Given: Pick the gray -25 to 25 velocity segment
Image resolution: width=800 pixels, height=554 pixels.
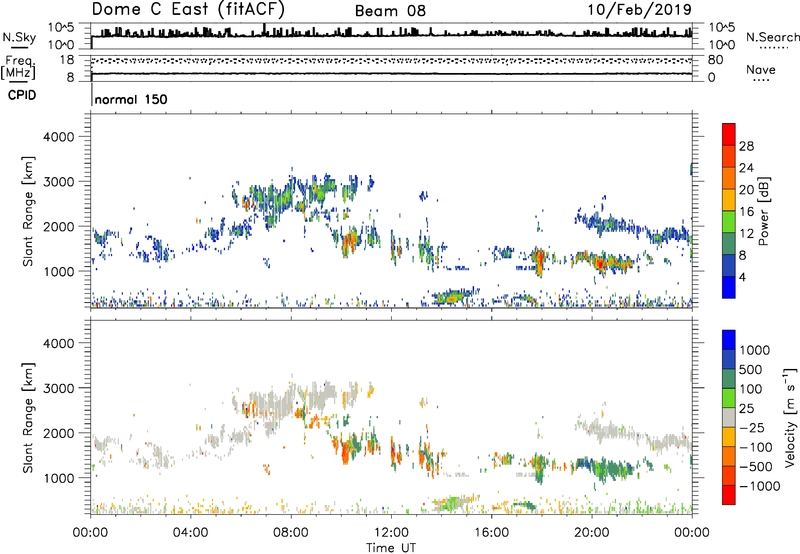Looking at the screenshot, I should (729, 417).
